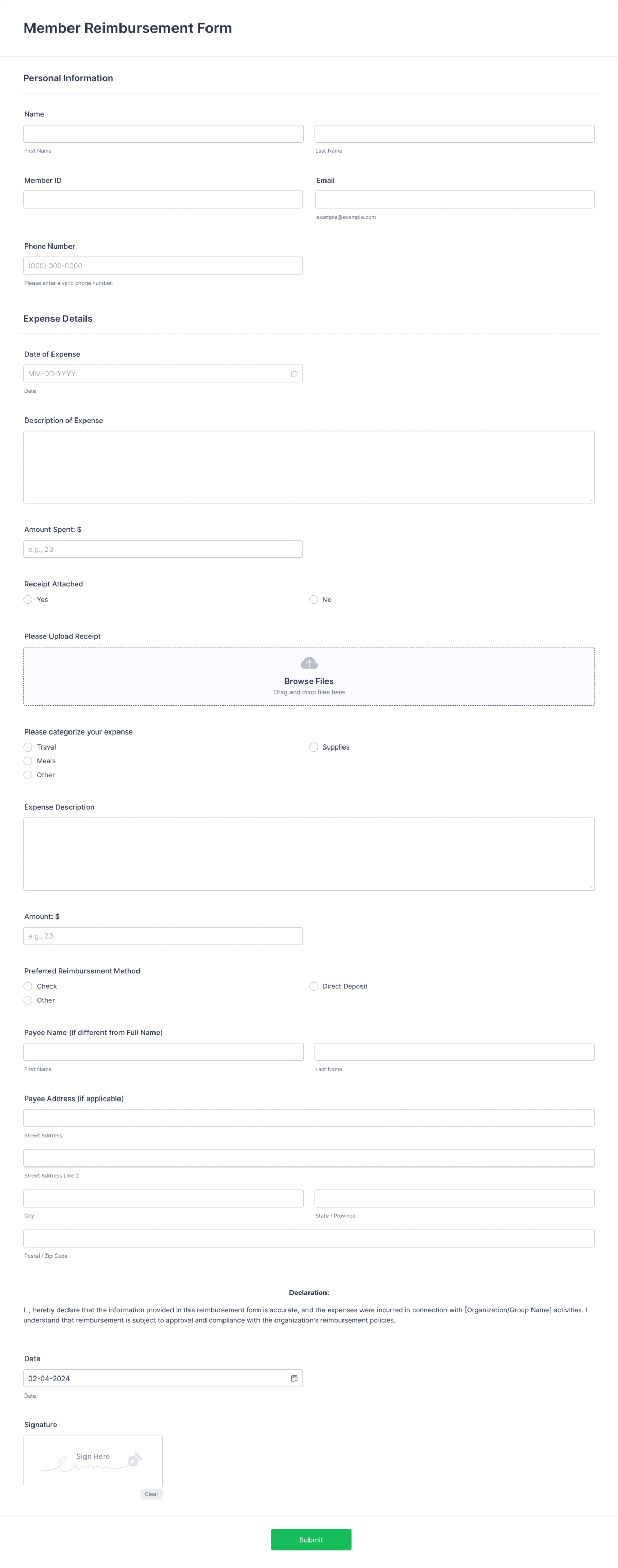
Task: Click the Phone Number field
Action: [163, 266]
